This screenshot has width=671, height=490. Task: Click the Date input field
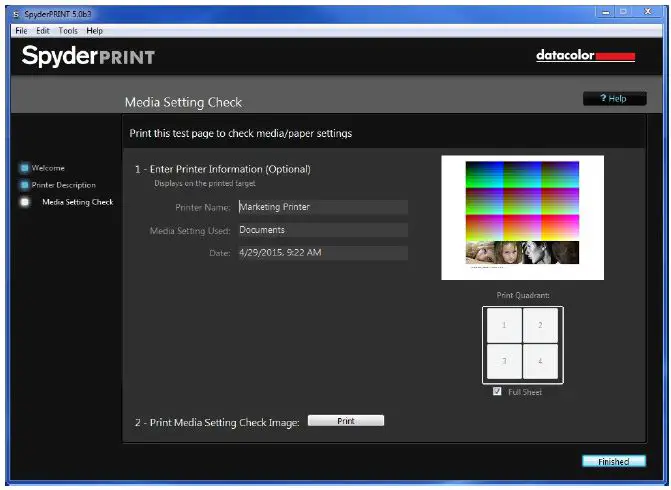click(x=323, y=253)
